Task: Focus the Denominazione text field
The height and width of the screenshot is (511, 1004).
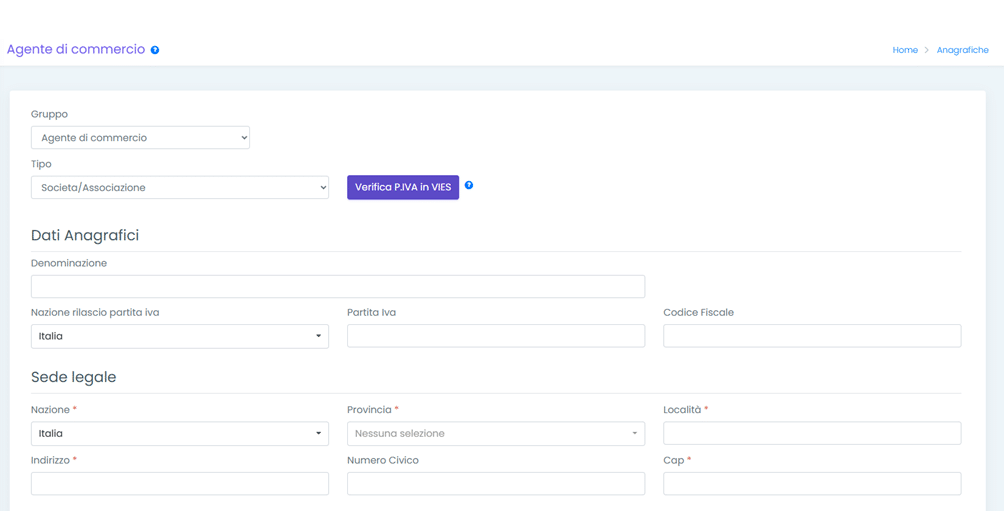Action: pyautogui.click(x=338, y=287)
